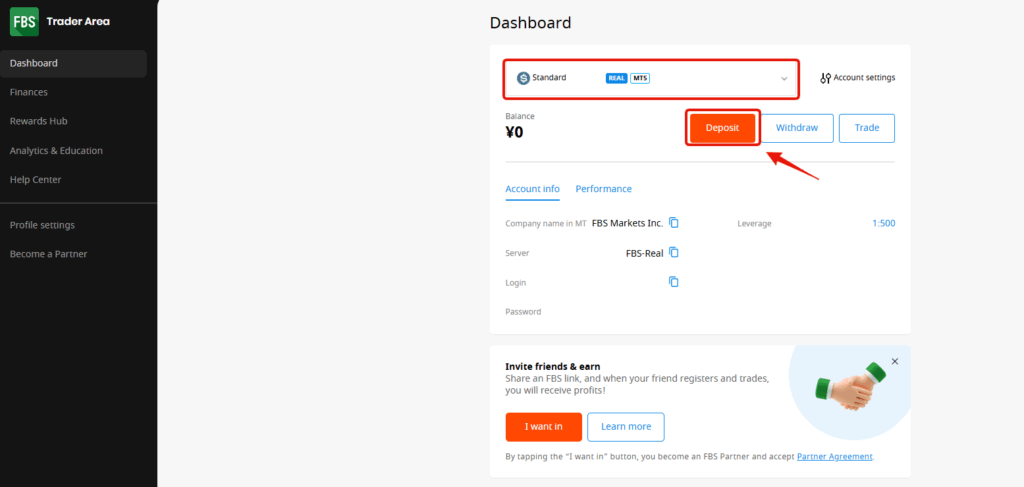Open the Partner Agreement link
Screen dimensions: 1024x487
pos(834,457)
